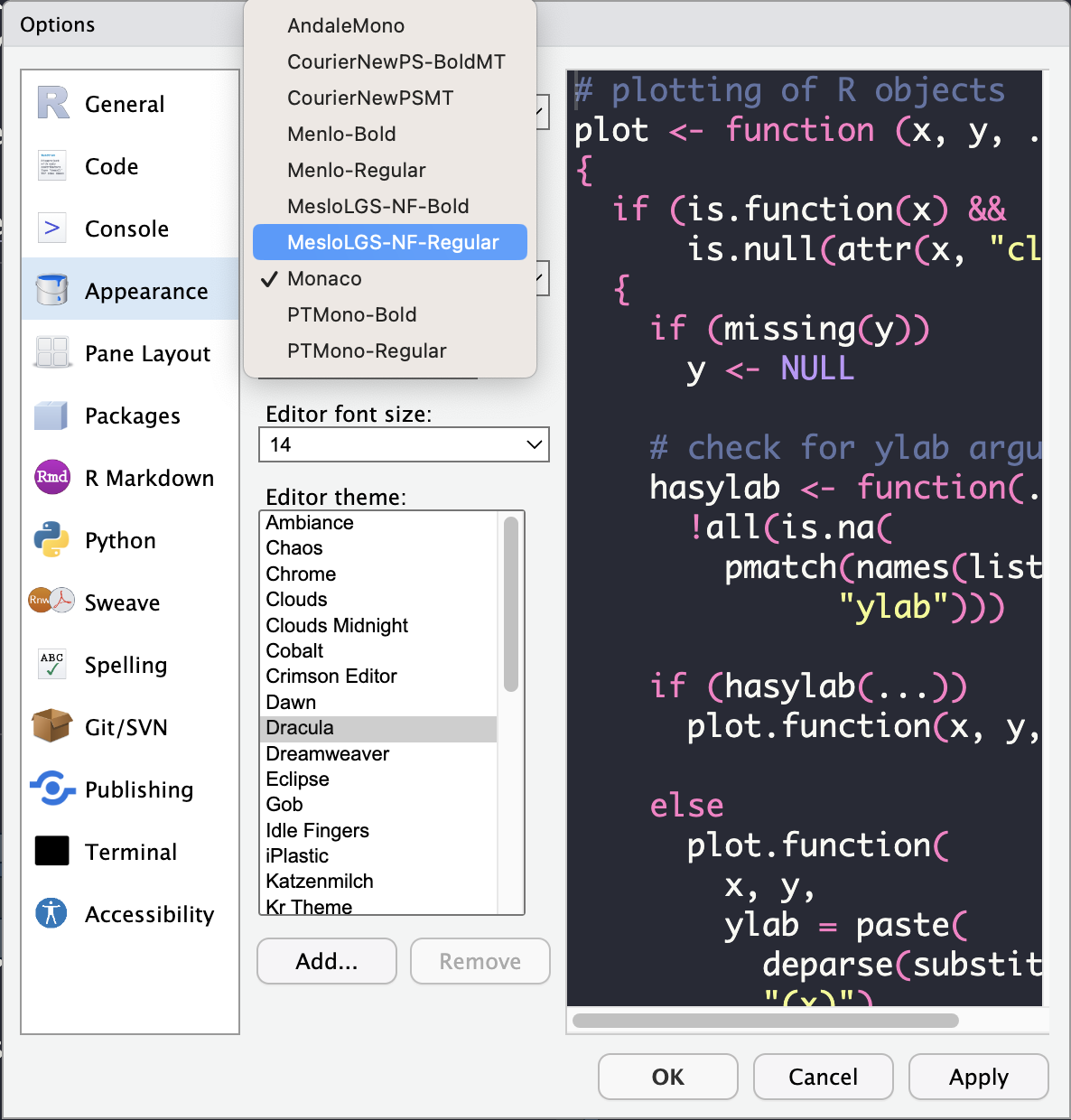Apply the current appearance settings
This screenshot has width=1071, height=1120.
(978, 1077)
